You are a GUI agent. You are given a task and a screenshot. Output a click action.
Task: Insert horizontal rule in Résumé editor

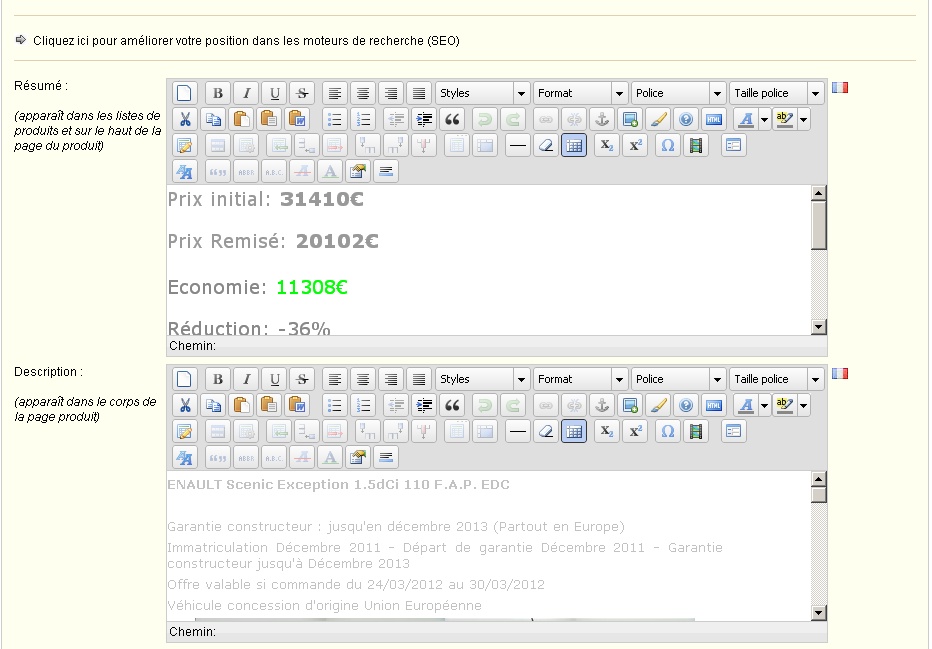pyautogui.click(x=518, y=146)
